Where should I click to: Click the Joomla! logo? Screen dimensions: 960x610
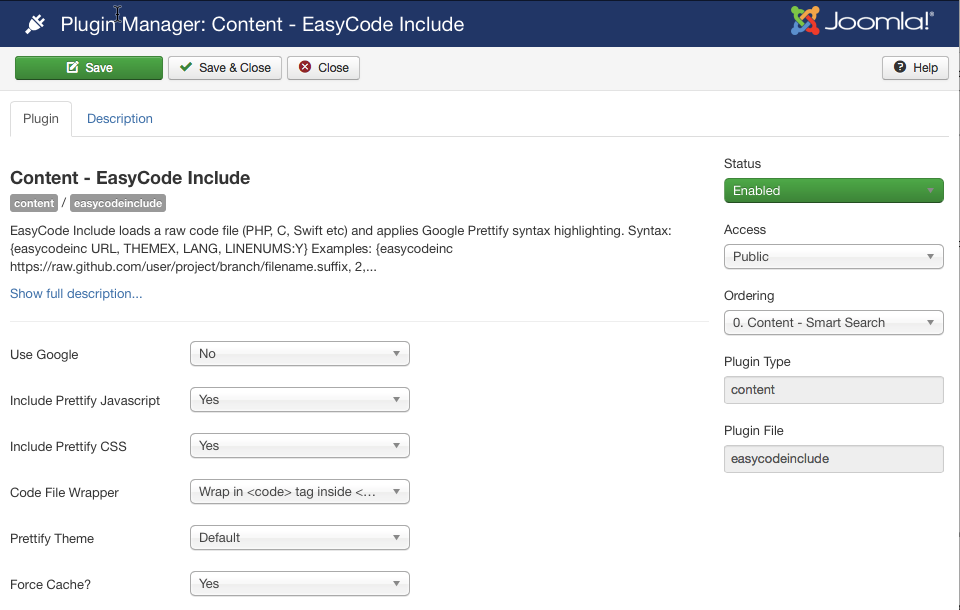pyautogui.click(x=862, y=21)
